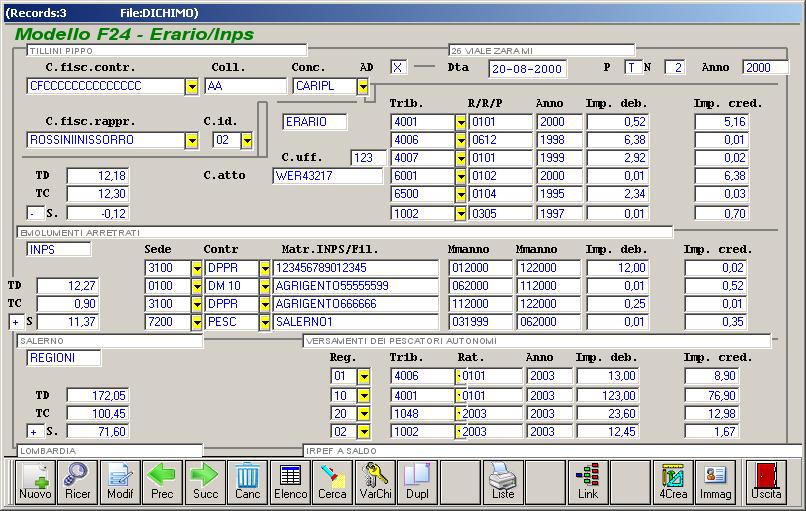Click Regioni saldo value 71,60
Viewport: 806px width, 511px height.
98,431
